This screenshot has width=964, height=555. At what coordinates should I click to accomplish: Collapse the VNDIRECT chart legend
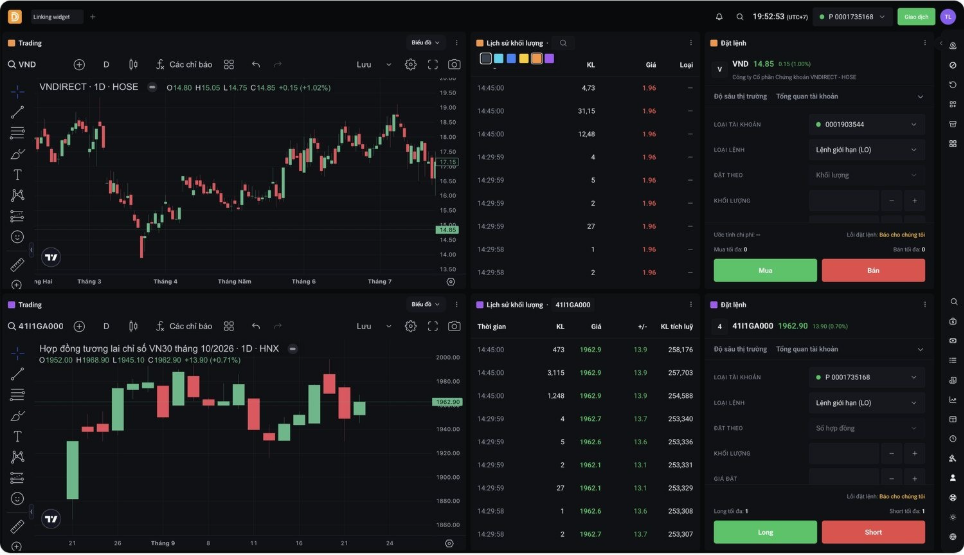click(152, 87)
